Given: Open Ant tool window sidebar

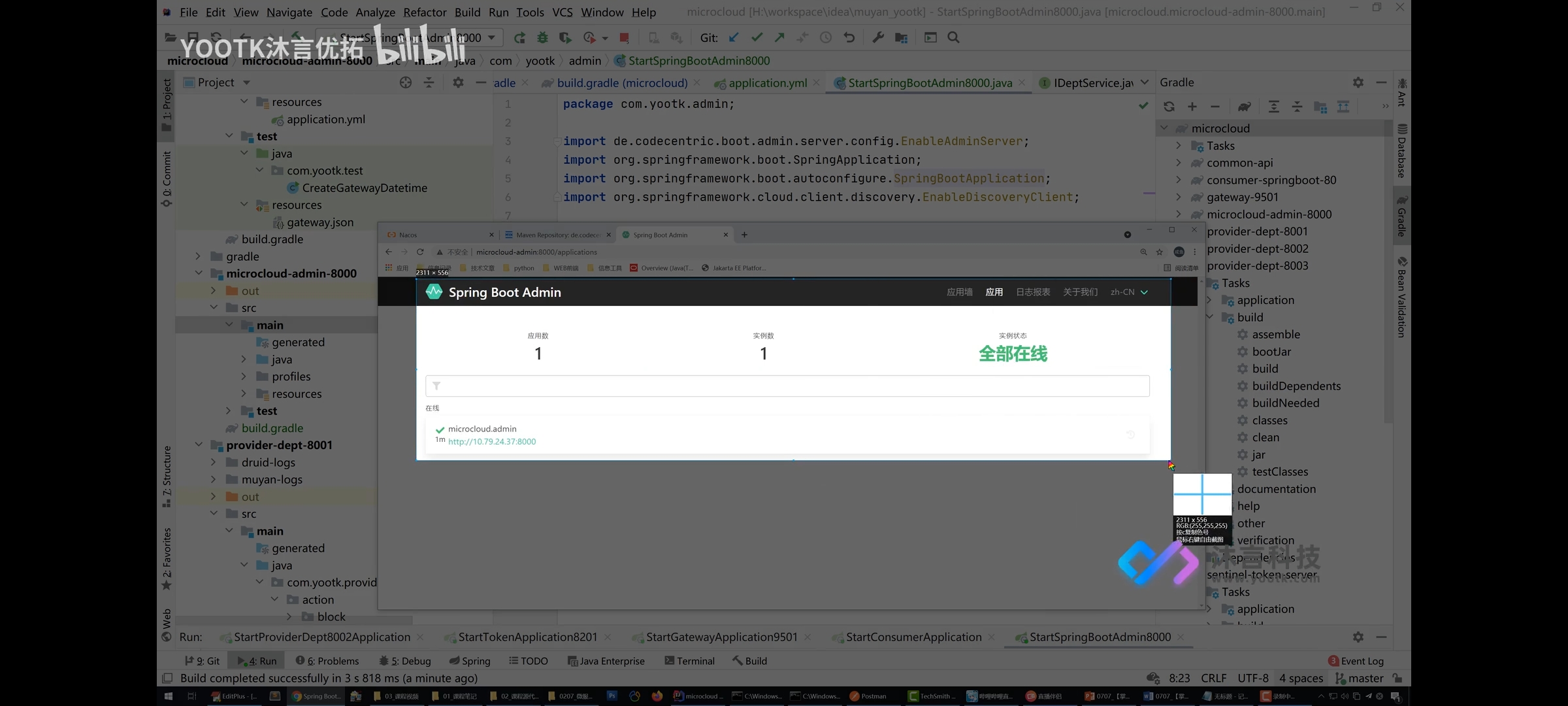Looking at the screenshot, I should (x=1402, y=92).
